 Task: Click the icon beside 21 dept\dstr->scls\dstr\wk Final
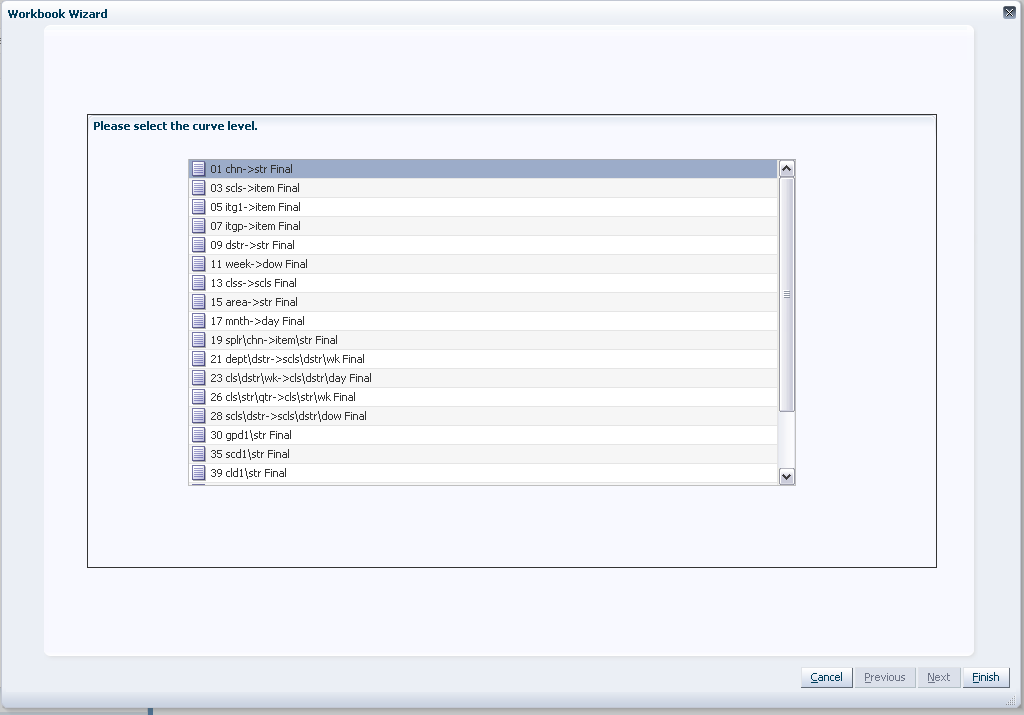tap(199, 358)
